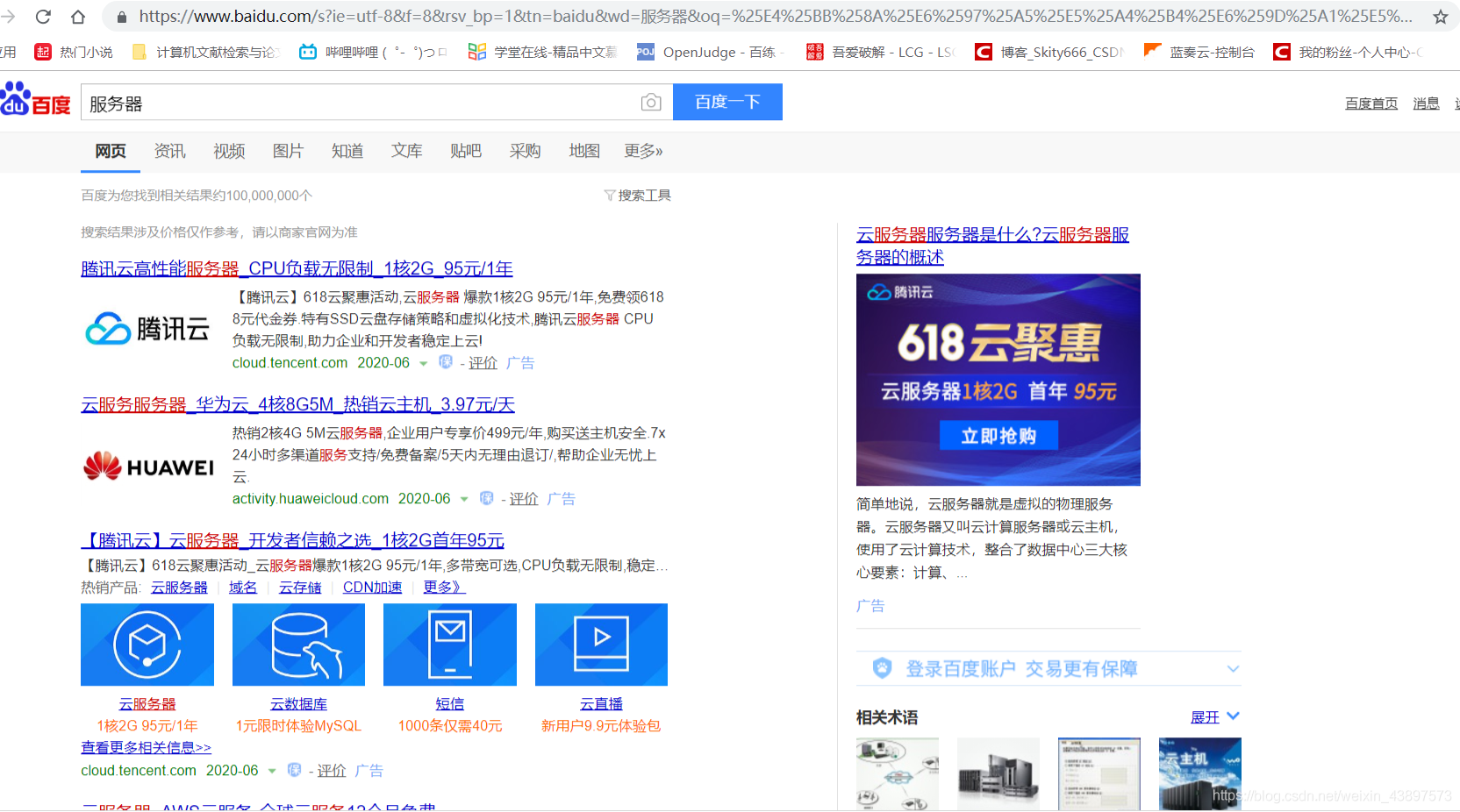Image resolution: width=1460 pixels, height=812 pixels.
Task: Open the 博客_Skity666 CSDN bookmark
Action: click(x=1049, y=53)
